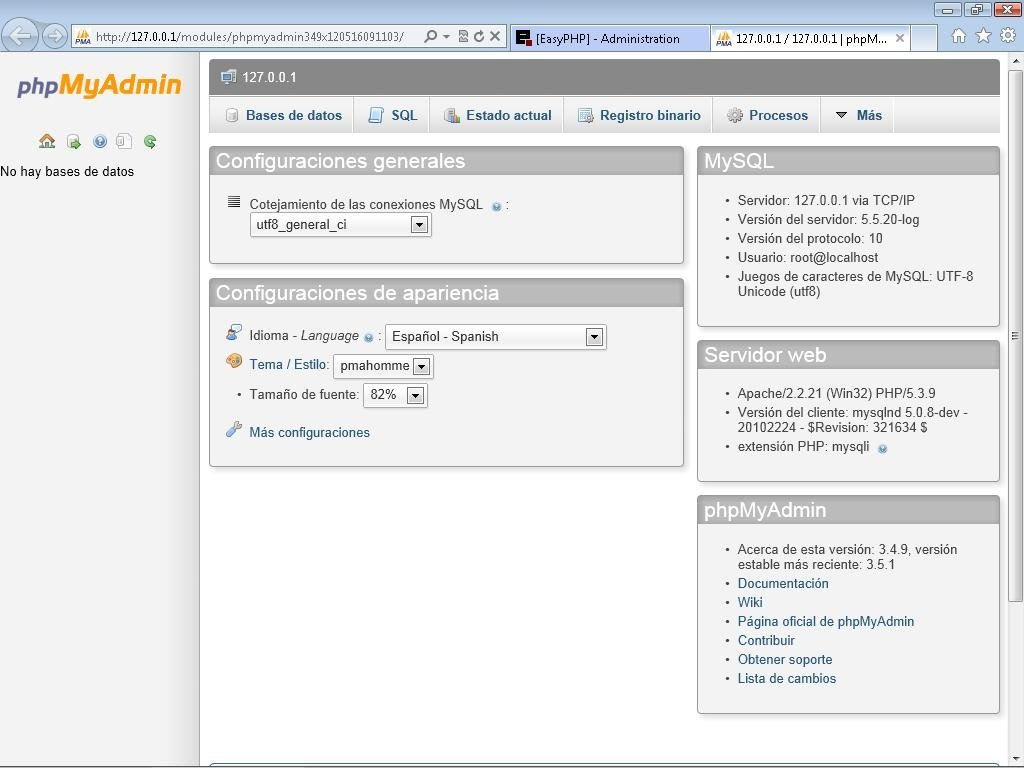Click the PMA site icon in address bar
This screenshot has width=1024, height=768.
pos(83,37)
